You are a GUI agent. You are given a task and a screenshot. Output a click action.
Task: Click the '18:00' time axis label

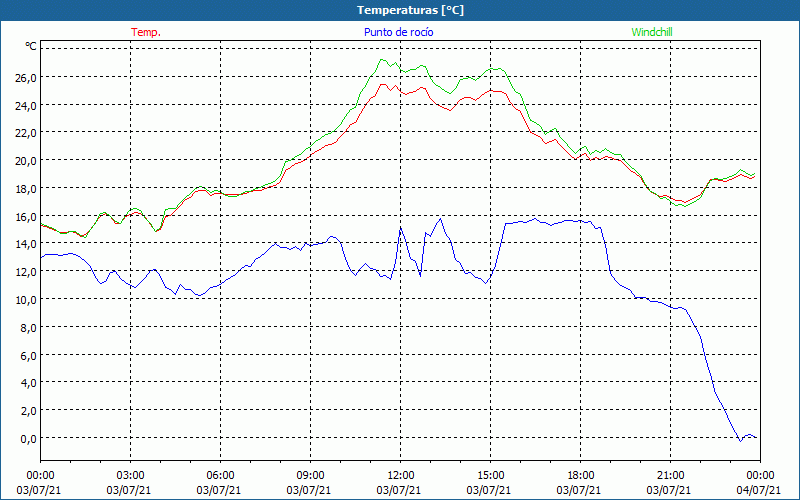[x=580, y=476]
